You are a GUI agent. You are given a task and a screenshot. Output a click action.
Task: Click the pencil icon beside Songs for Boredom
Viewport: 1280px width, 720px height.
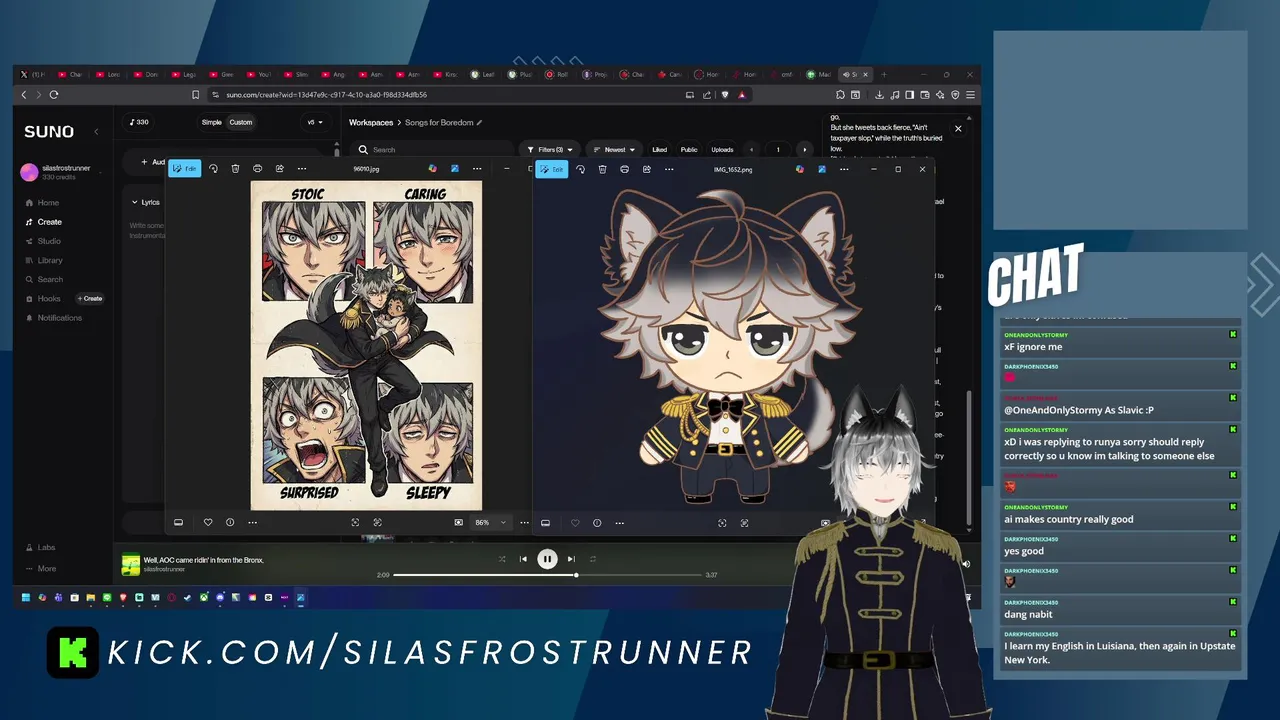coord(479,122)
